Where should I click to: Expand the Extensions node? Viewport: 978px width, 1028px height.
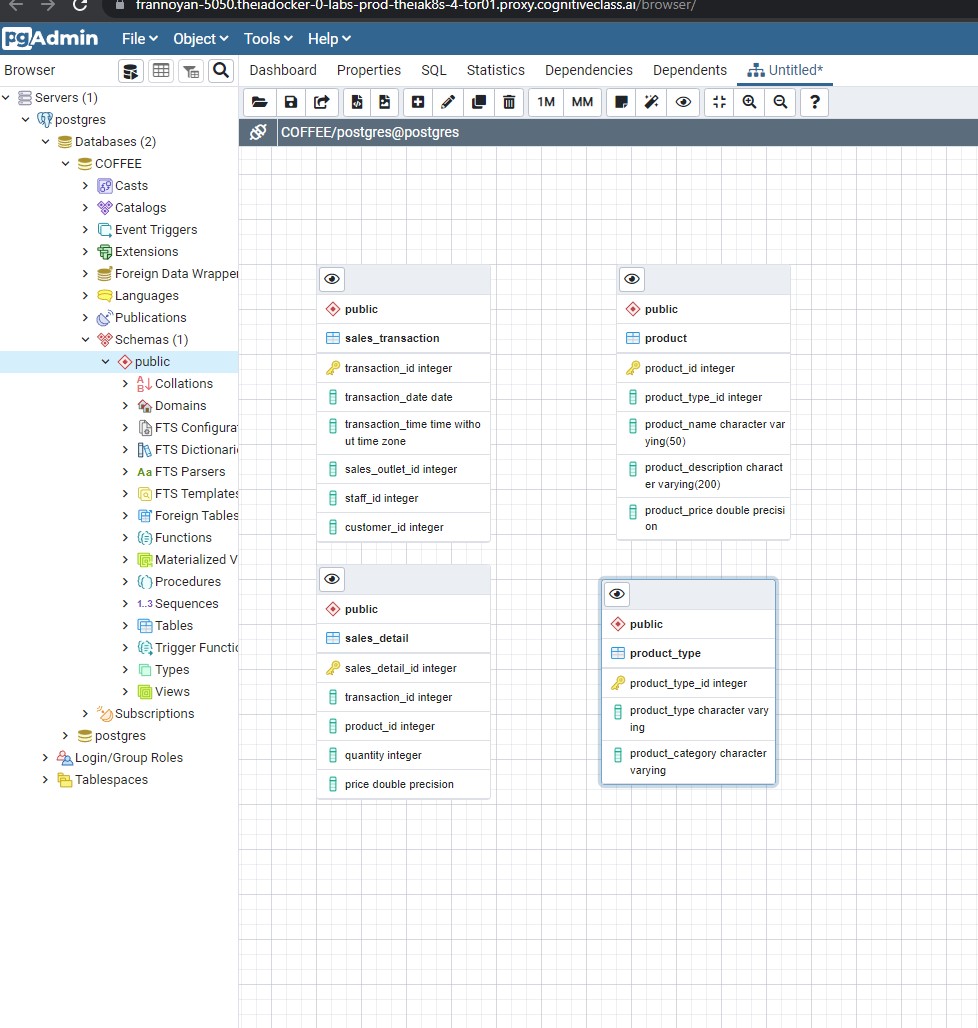coord(85,252)
